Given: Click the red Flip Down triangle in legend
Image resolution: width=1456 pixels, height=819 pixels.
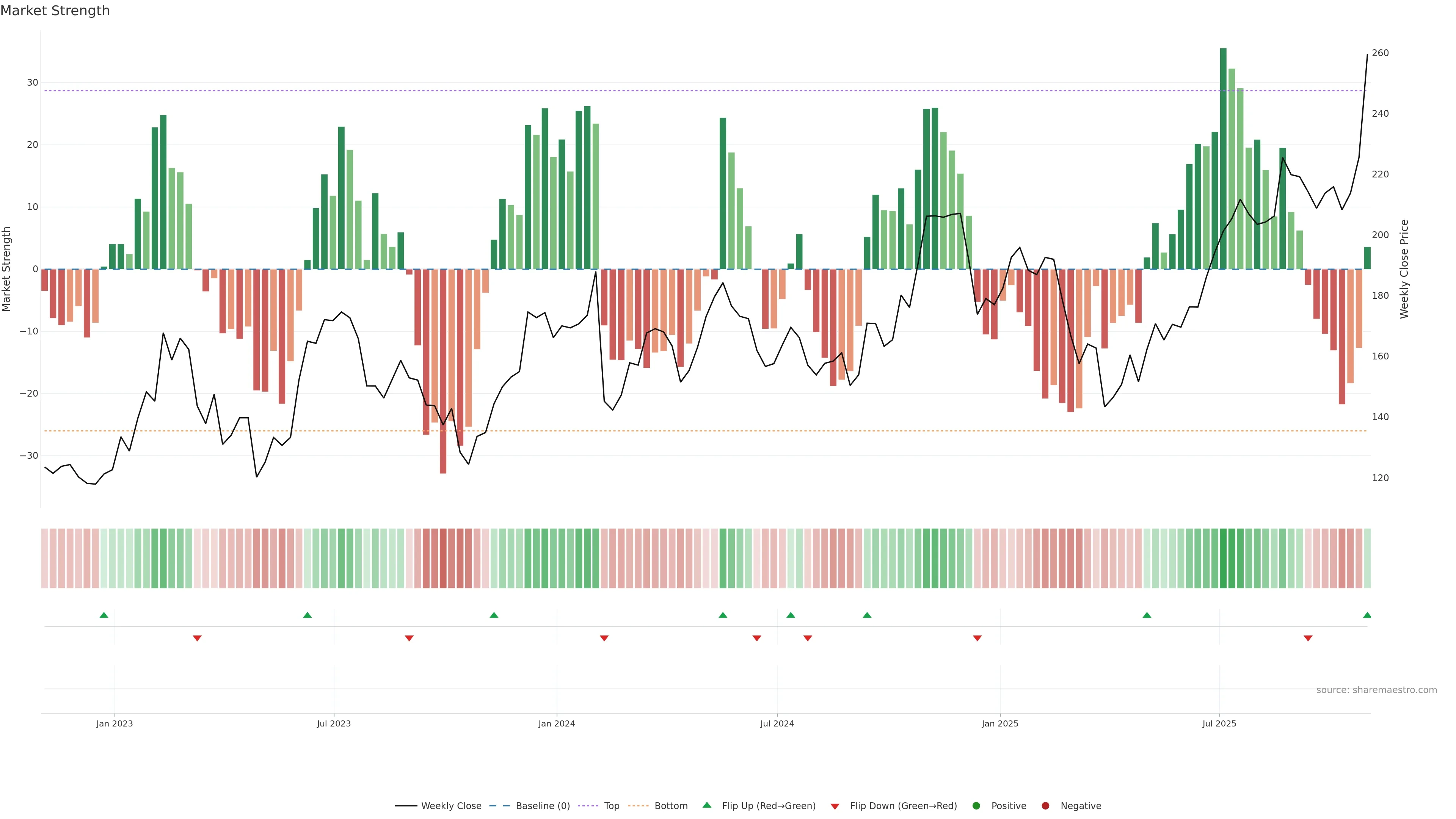Looking at the screenshot, I should point(835,806).
